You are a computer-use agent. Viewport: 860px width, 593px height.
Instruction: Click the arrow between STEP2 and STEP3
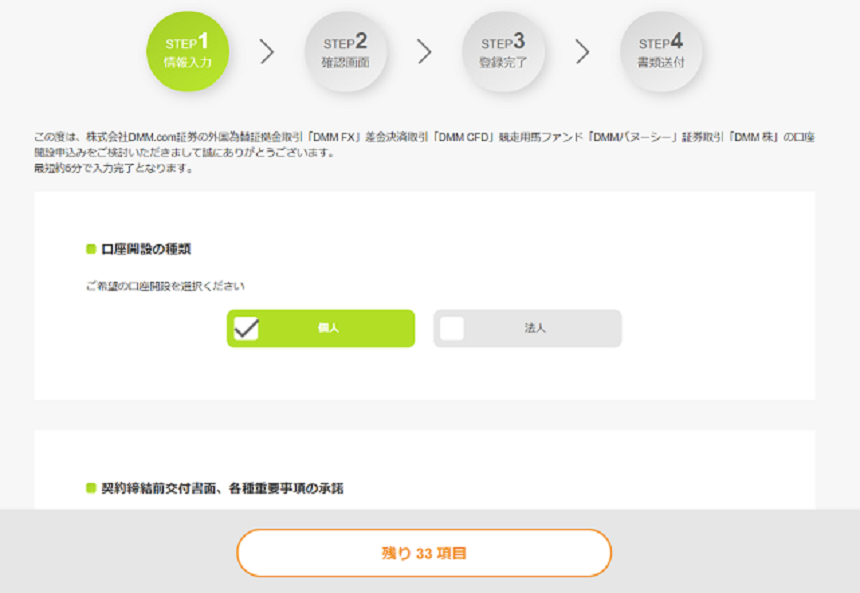click(x=424, y=52)
